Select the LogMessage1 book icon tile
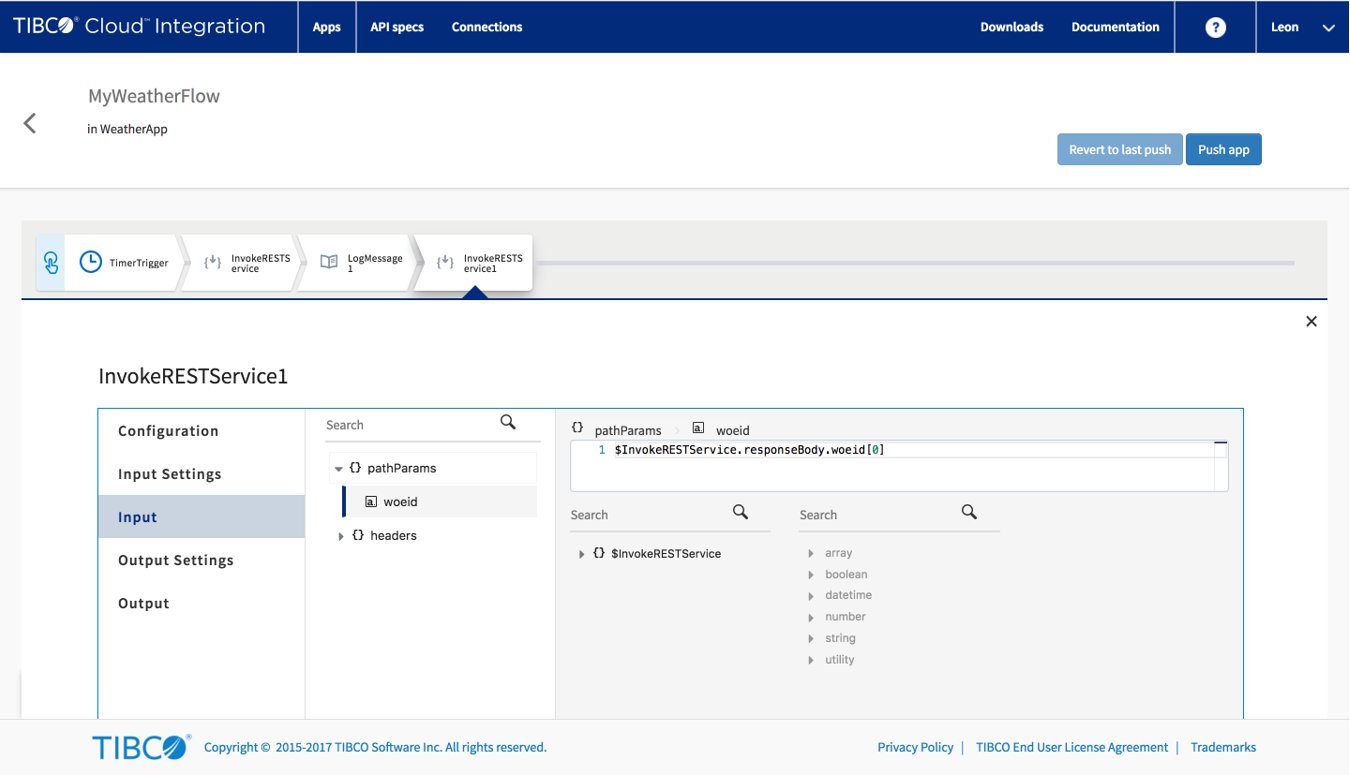The height and width of the screenshot is (775, 1350). 329,262
